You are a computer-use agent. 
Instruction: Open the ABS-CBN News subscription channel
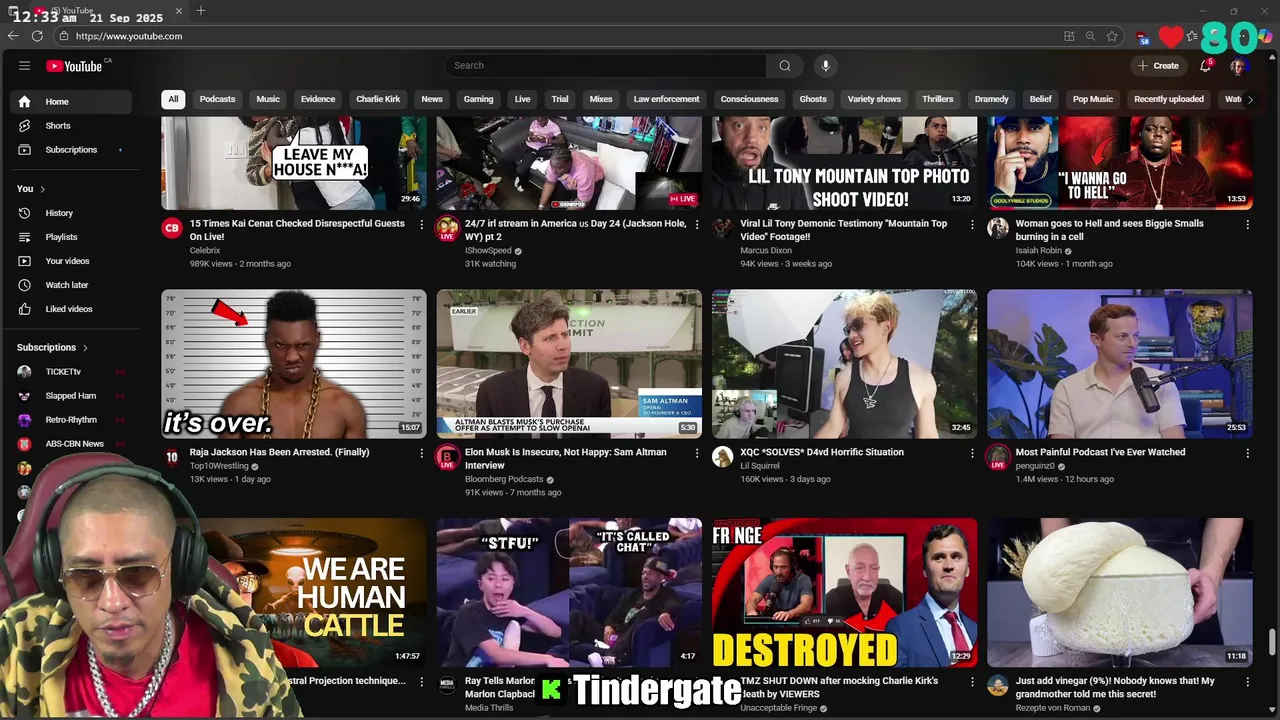coord(70,444)
